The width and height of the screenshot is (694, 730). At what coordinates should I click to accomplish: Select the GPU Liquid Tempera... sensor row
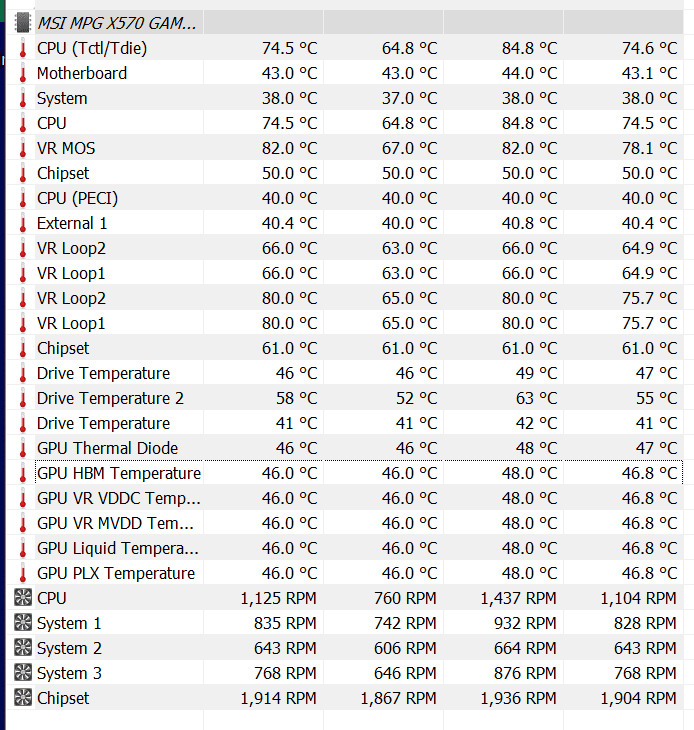pyautogui.click(x=345, y=548)
